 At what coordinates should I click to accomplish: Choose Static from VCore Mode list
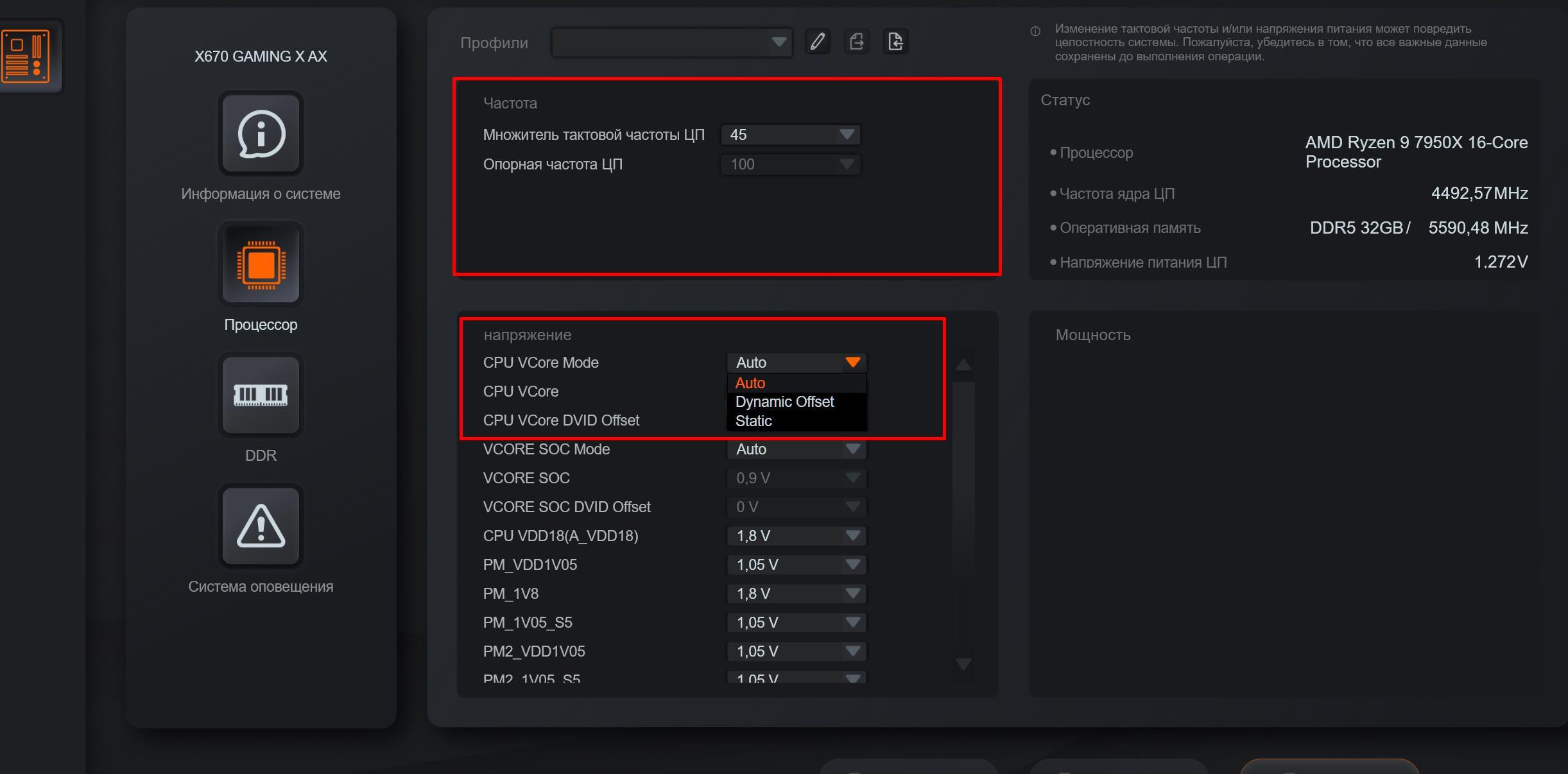point(754,421)
